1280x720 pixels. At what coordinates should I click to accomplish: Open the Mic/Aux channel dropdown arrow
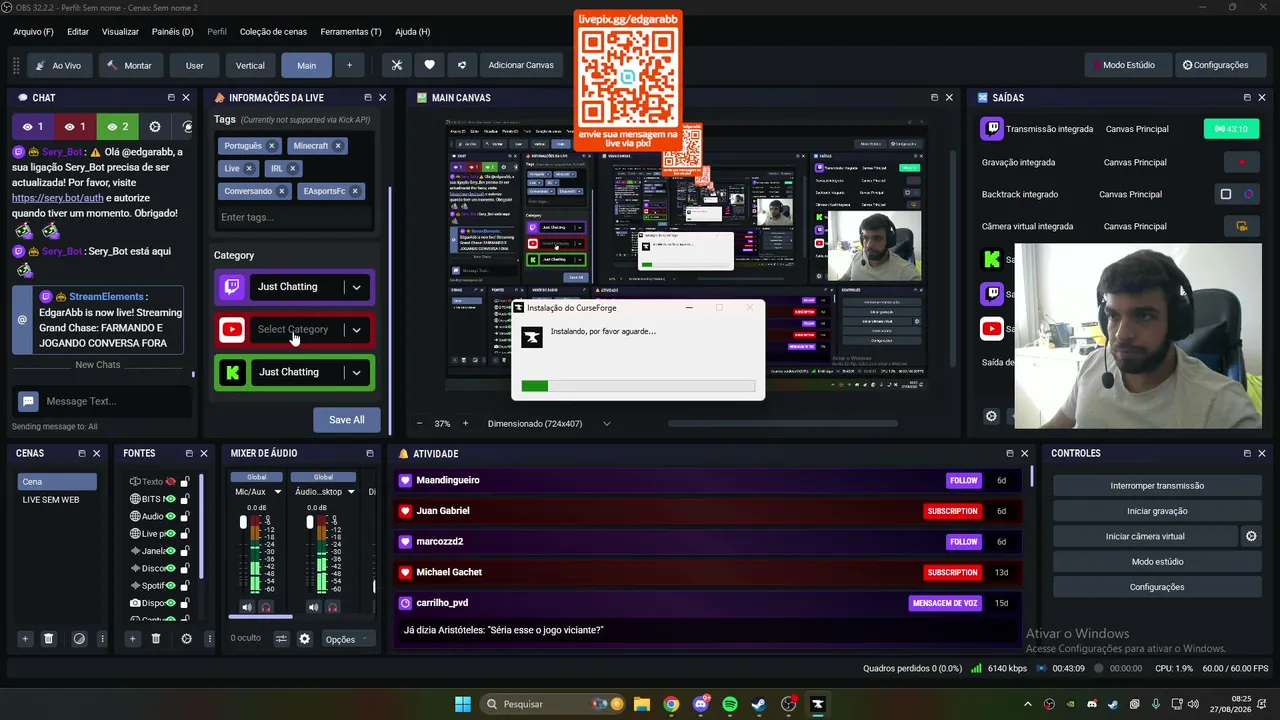277,492
